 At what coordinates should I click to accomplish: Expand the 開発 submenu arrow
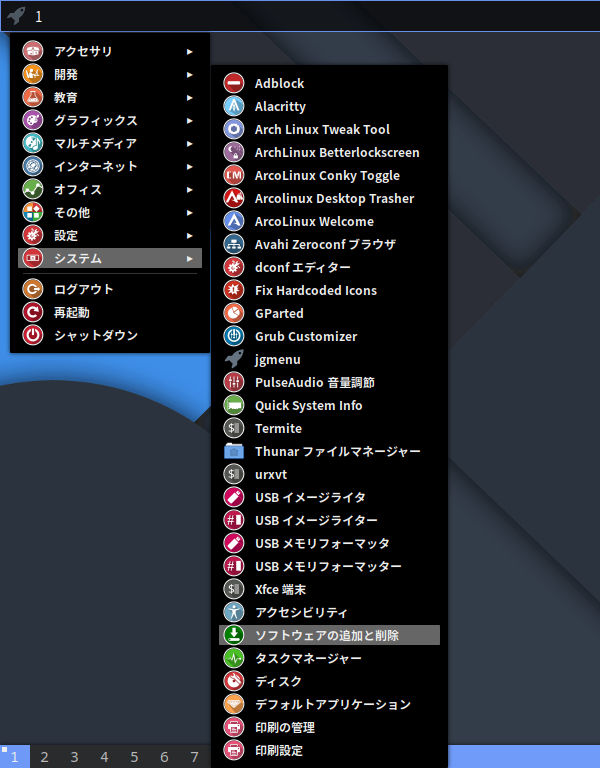(190, 74)
